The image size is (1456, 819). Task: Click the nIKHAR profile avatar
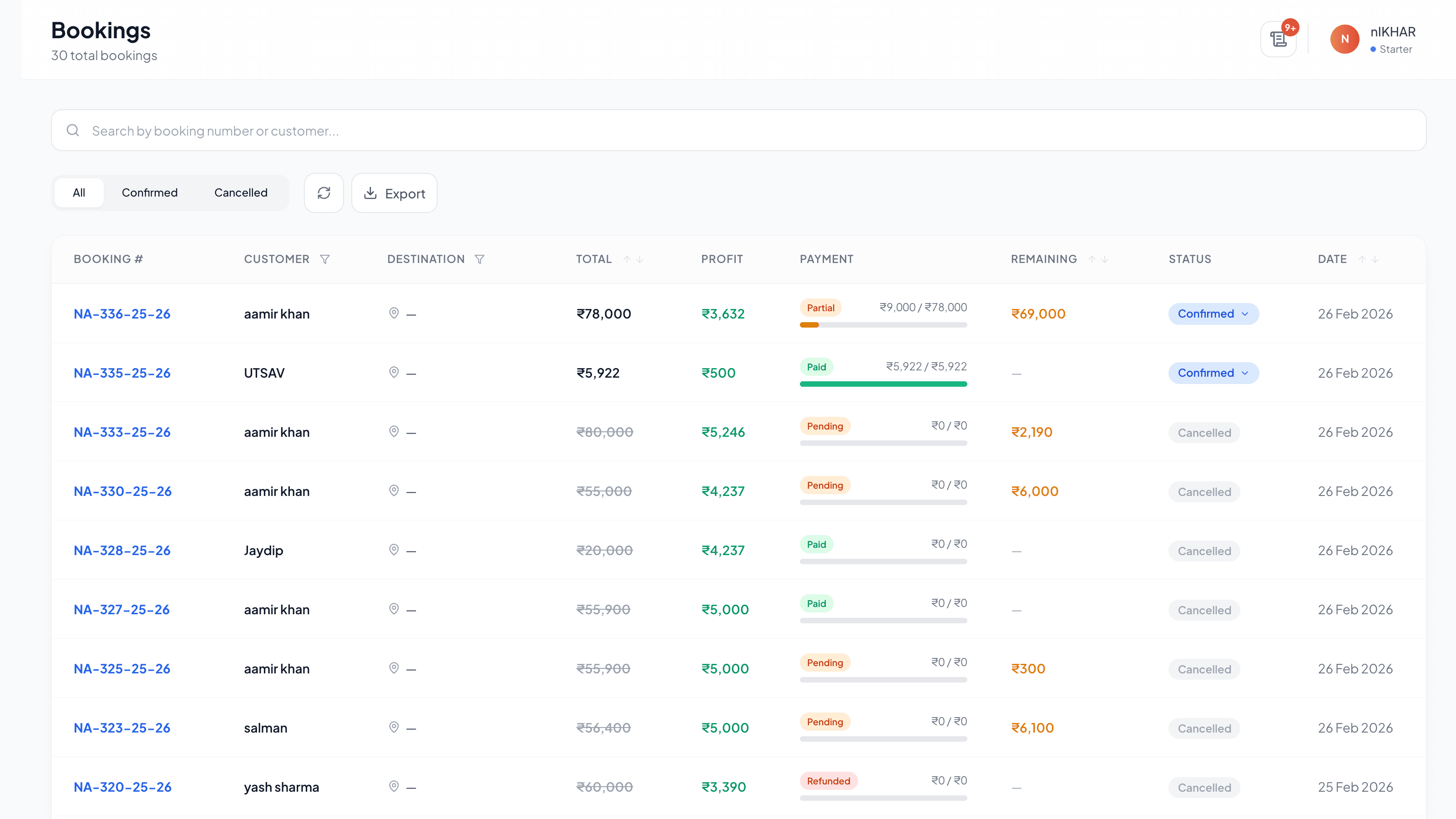(x=1345, y=38)
